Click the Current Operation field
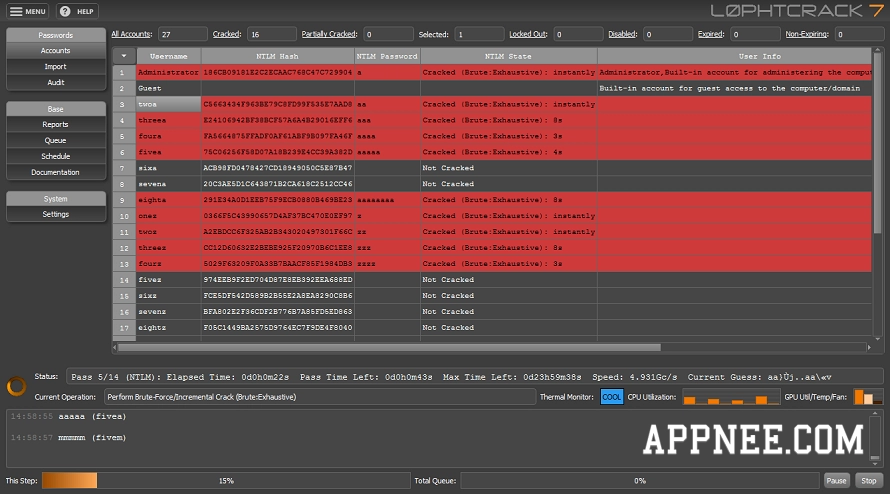890x494 pixels. click(320, 397)
